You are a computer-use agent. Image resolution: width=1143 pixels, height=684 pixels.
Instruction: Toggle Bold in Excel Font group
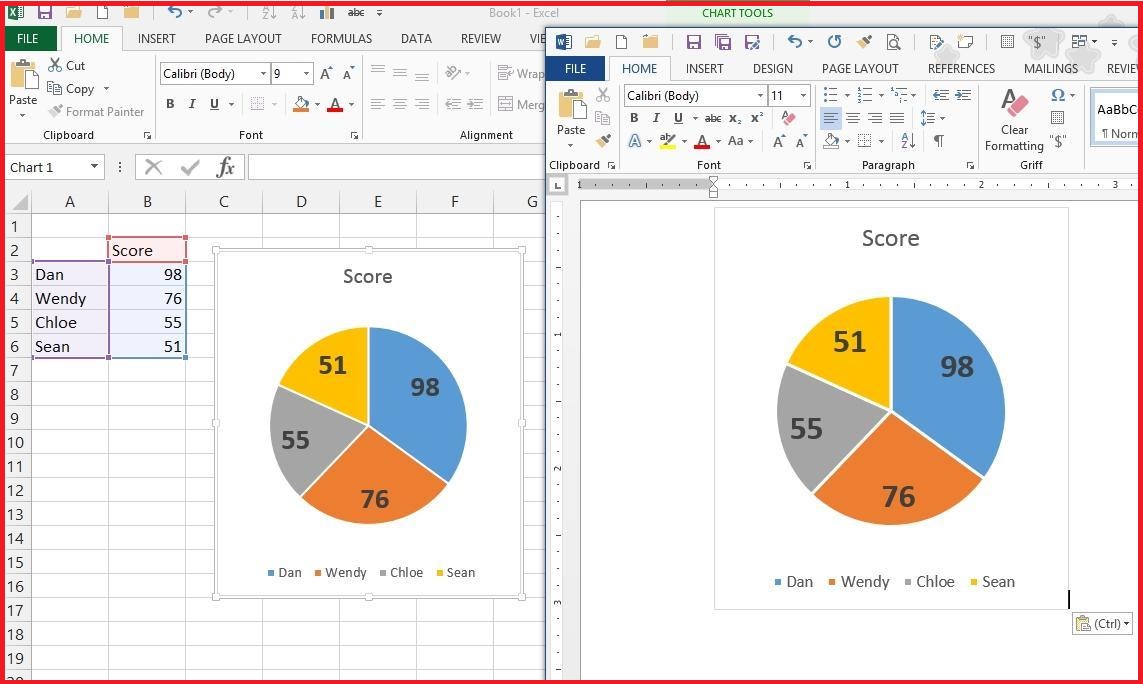coord(170,104)
